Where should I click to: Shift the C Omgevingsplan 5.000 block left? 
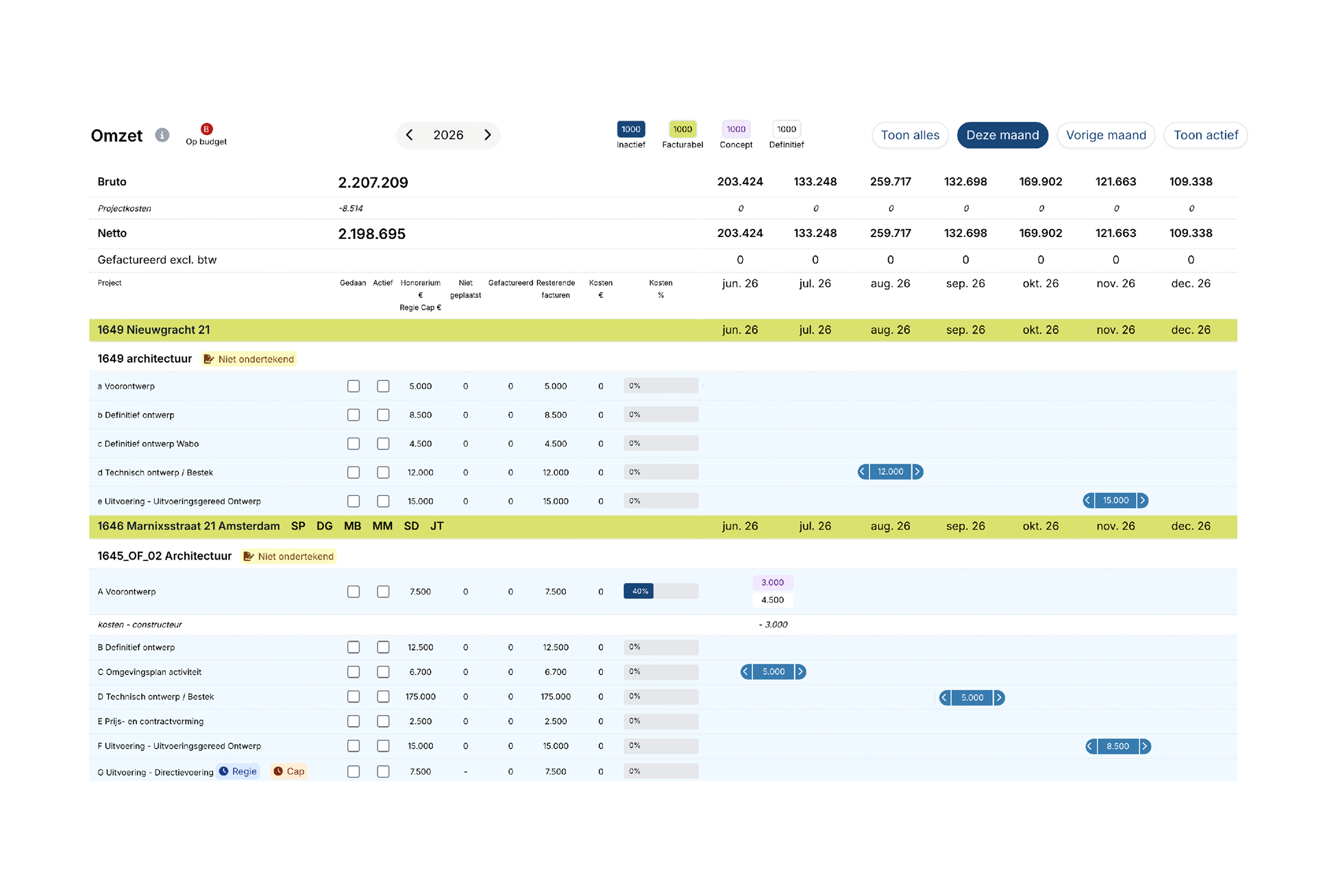point(746,672)
